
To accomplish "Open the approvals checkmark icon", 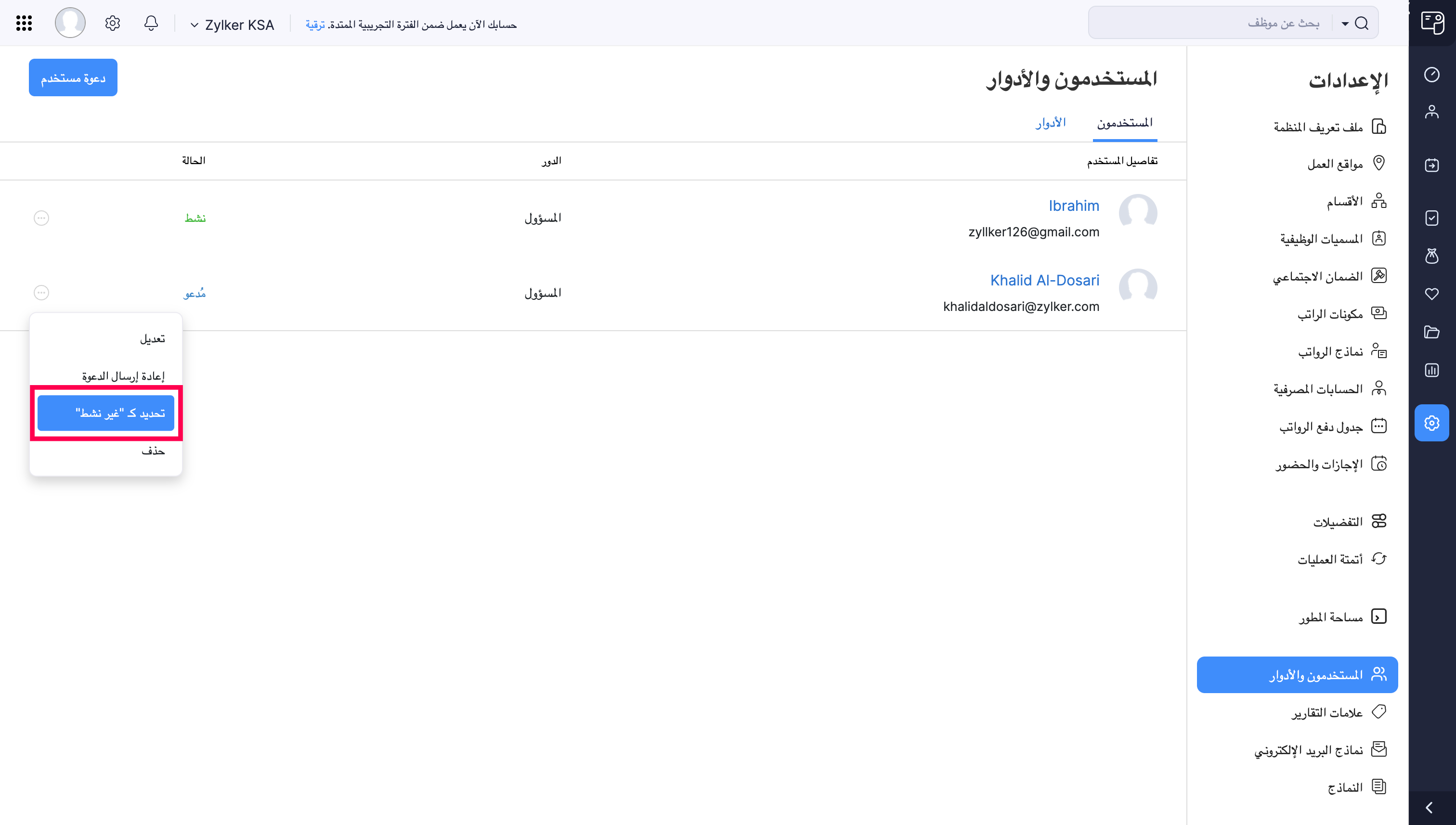I will point(1432,218).
